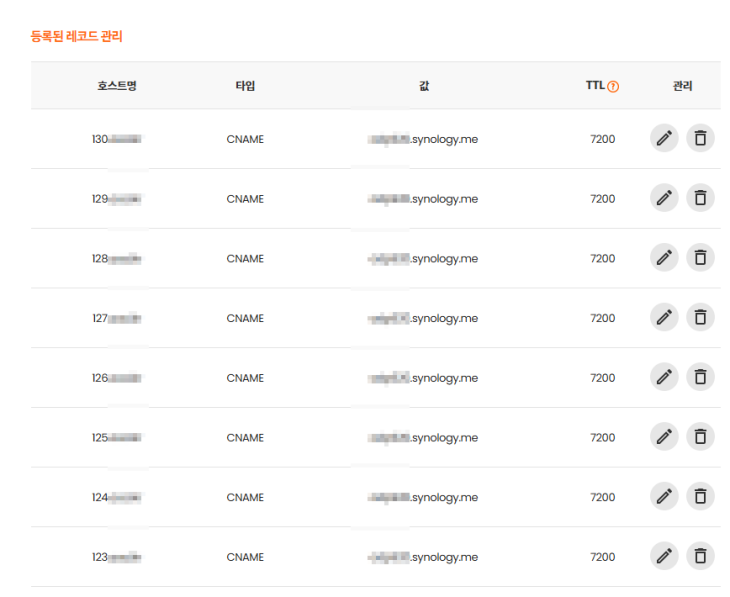730x597 pixels.
Task: Click TTL 7200 in the 130 row
Action: [602, 139]
